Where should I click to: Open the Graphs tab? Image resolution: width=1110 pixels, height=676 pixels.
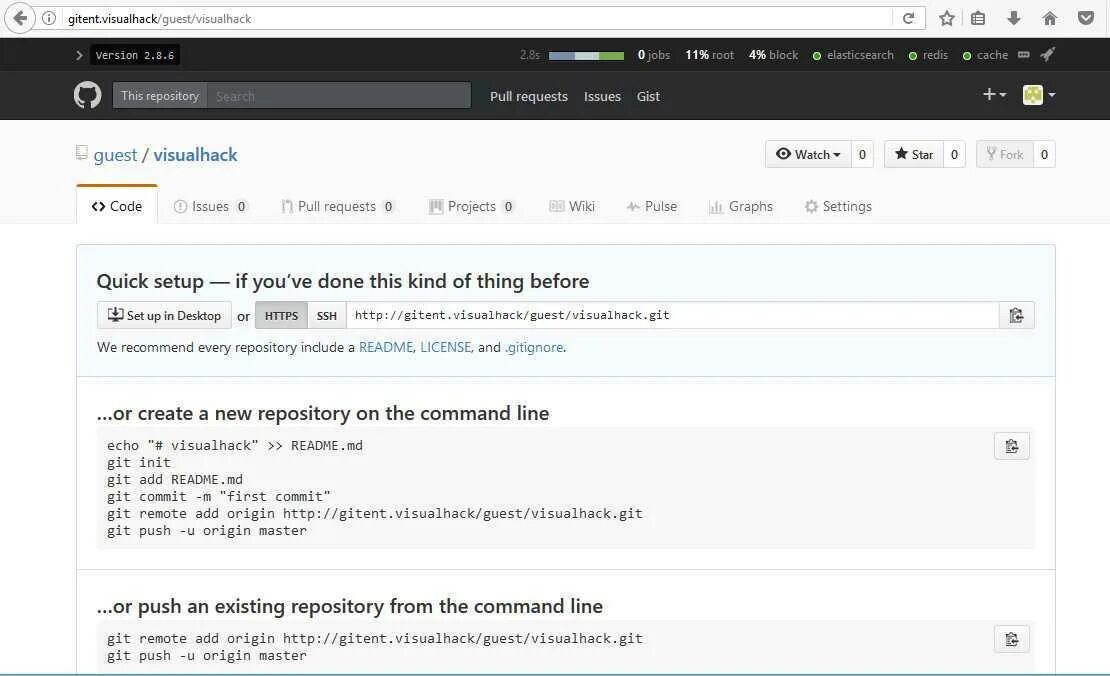click(740, 206)
